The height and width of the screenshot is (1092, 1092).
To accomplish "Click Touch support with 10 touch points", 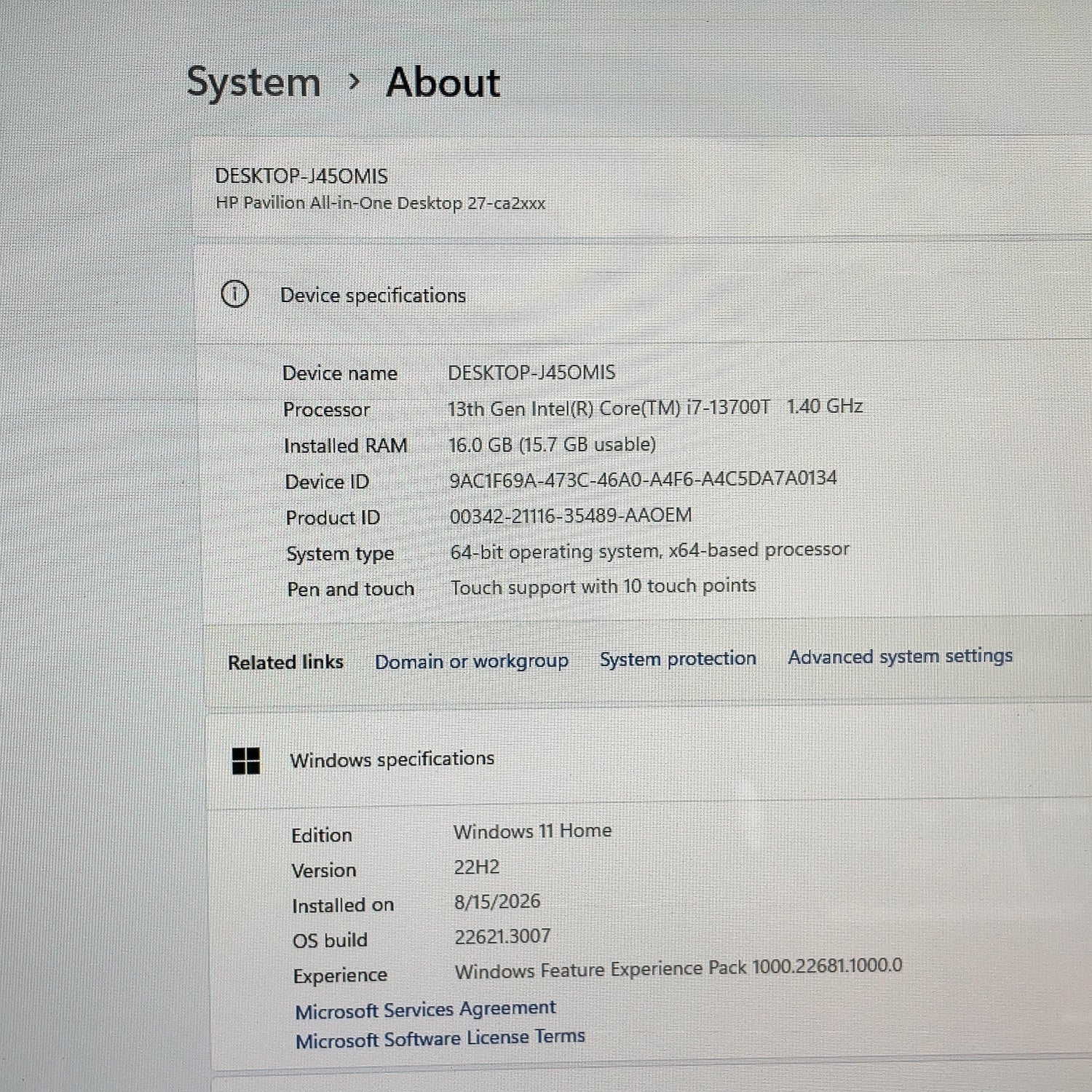I will [x=604, y=586].
